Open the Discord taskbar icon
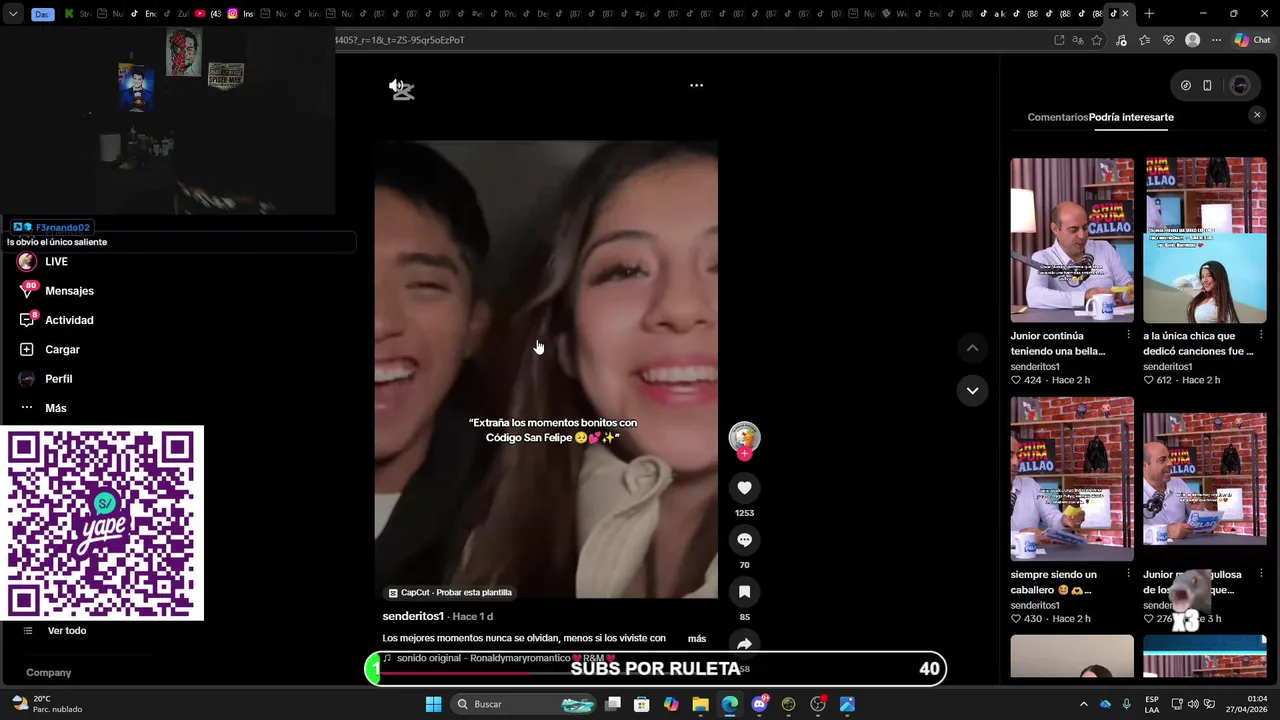Screen dimensions: 1280x720 click(759, 704)
